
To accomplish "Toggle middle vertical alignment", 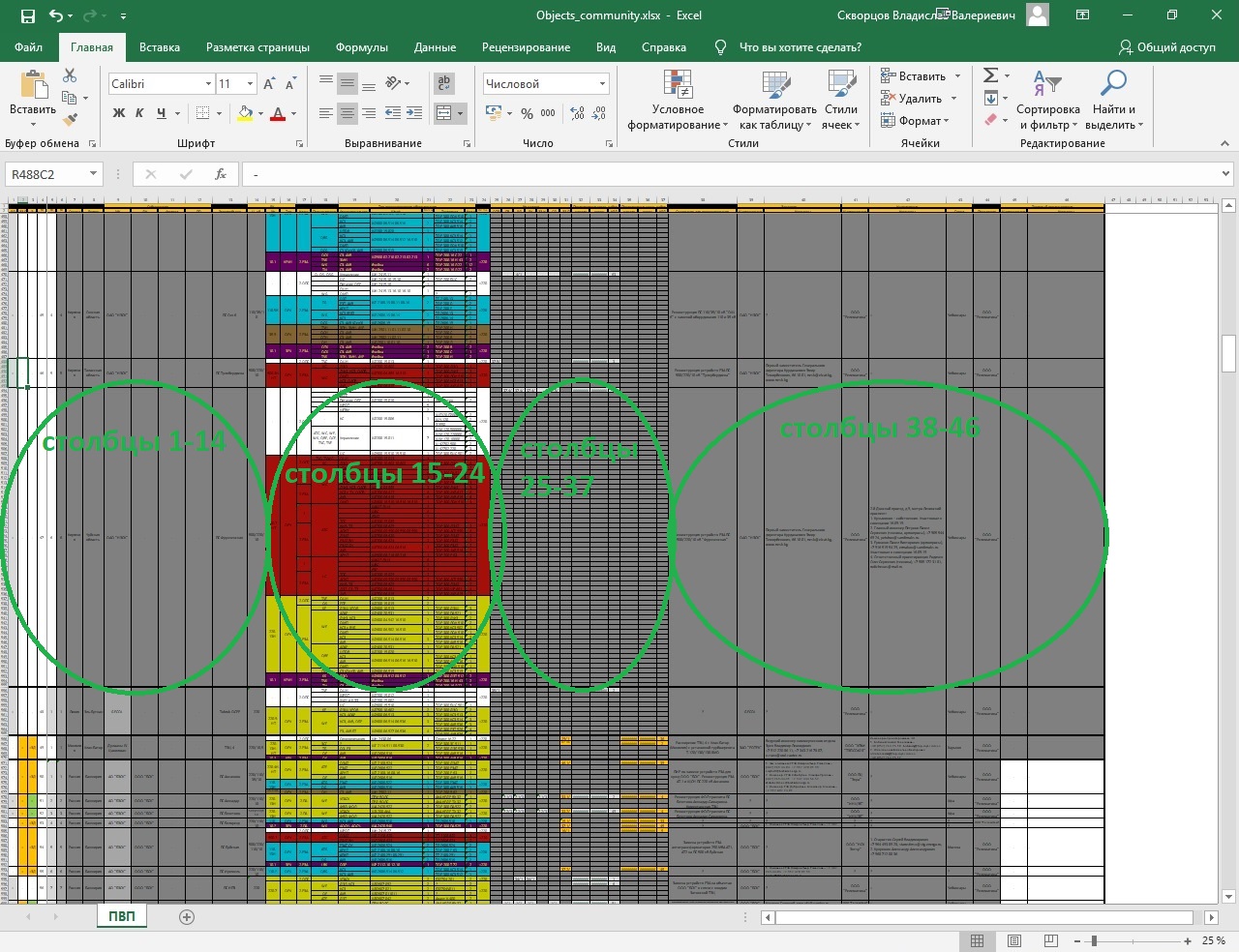I will click(348, 83).
